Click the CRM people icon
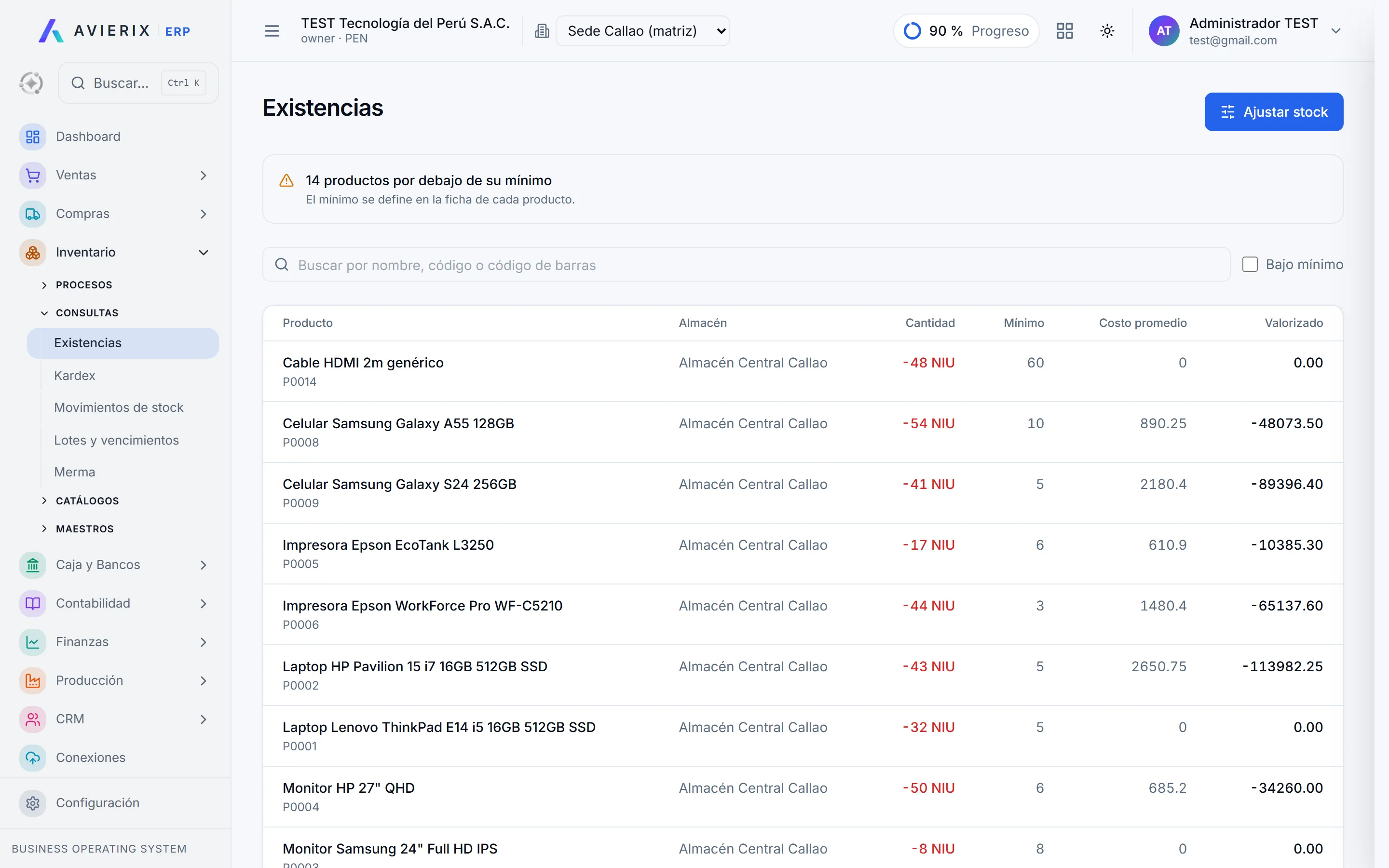Image resolution: width=1389 pixels, height=868 pixels. pyautogui.click(x=33, y=719)
